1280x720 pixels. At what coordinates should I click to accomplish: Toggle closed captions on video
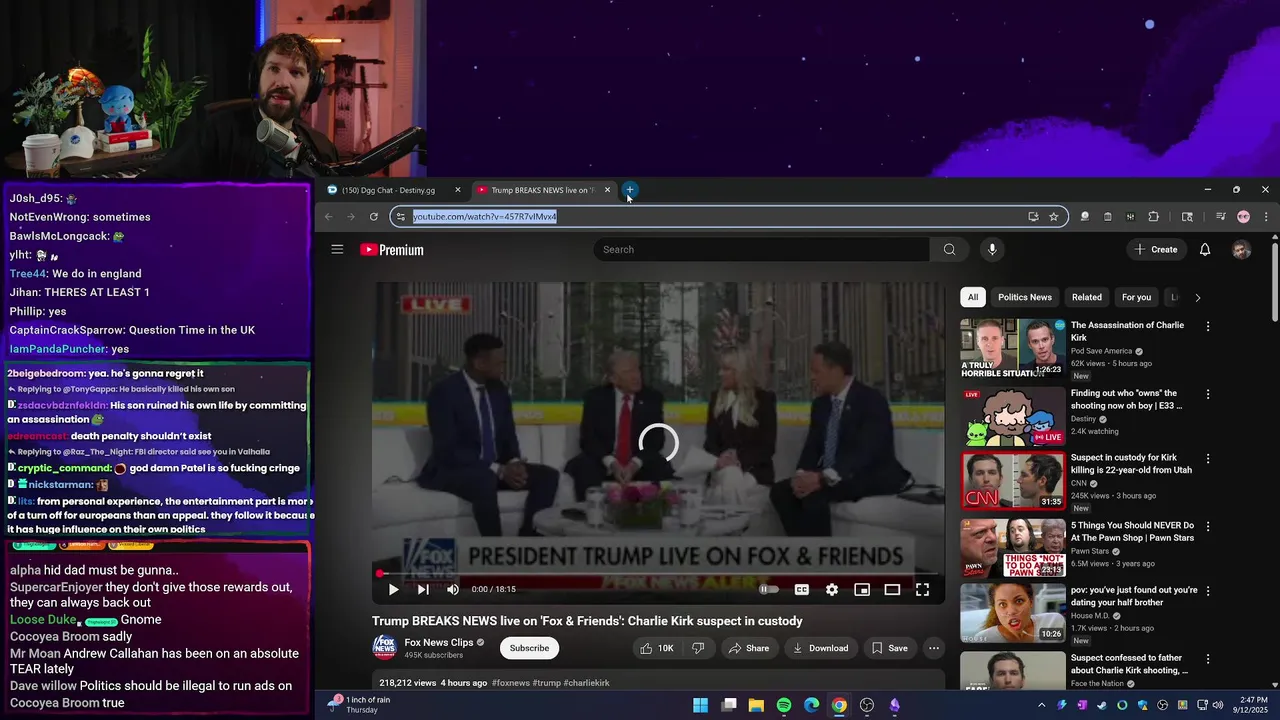click(801, 589)
